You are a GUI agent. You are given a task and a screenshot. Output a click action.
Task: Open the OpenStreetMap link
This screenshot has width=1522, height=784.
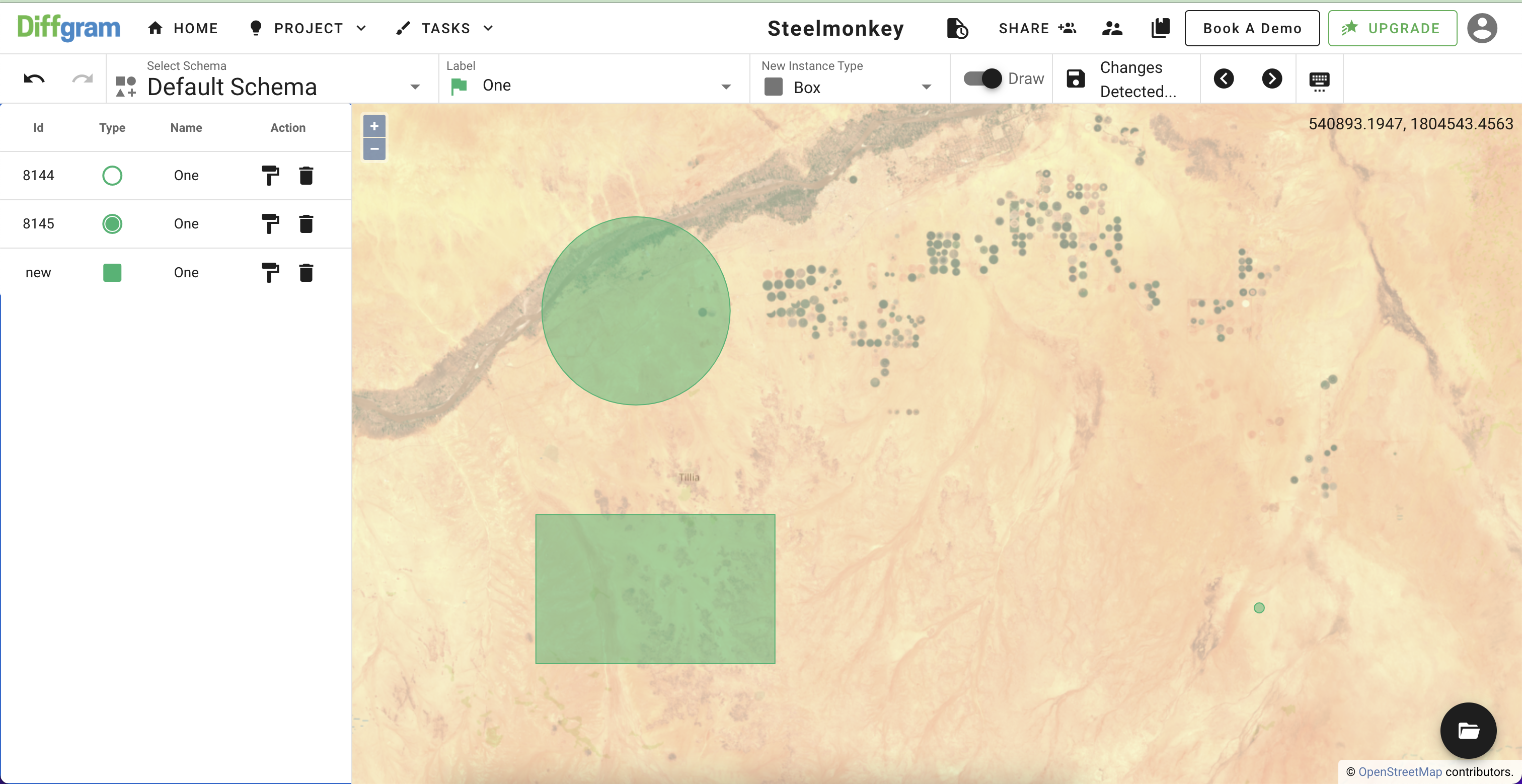tap(1400, 771)
